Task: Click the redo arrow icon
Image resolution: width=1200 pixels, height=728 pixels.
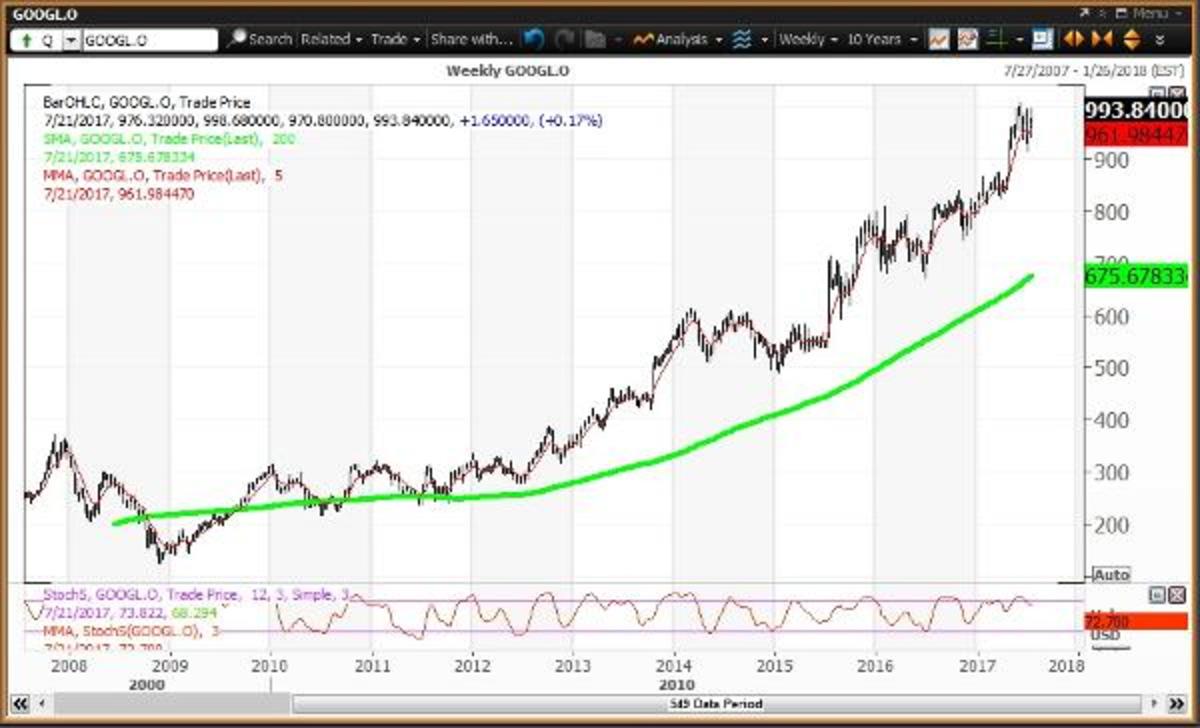Action: click(565, 39)
